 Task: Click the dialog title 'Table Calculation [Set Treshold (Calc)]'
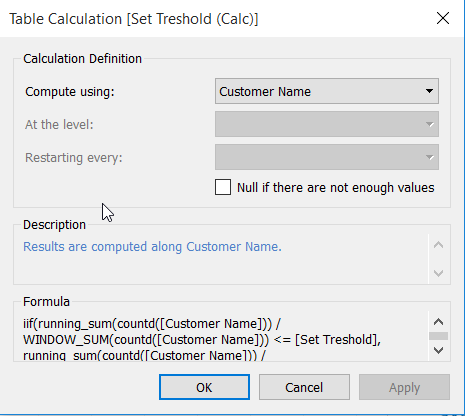click(134, 19)
